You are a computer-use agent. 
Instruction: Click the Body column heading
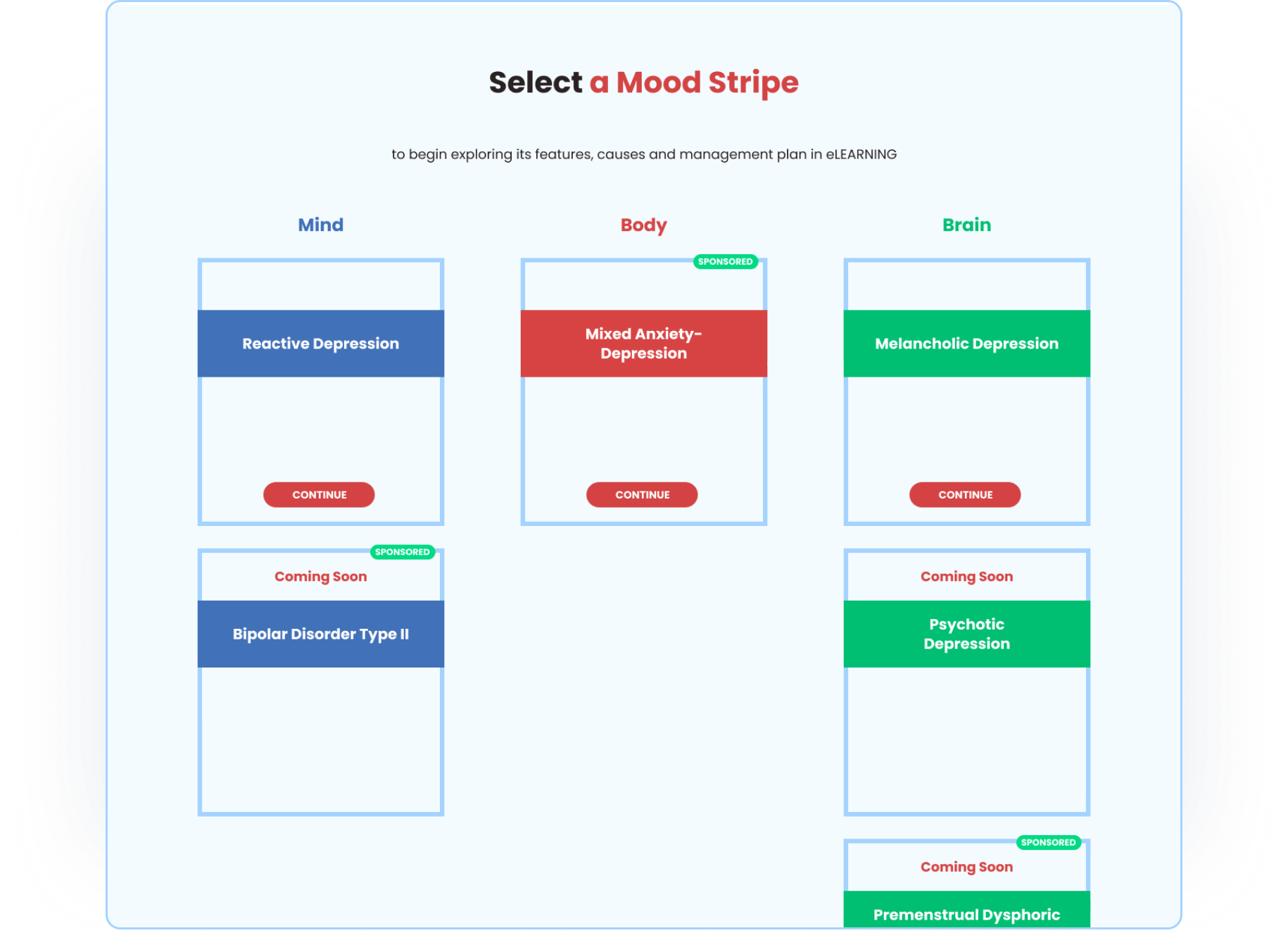click(x=643, y=225)
